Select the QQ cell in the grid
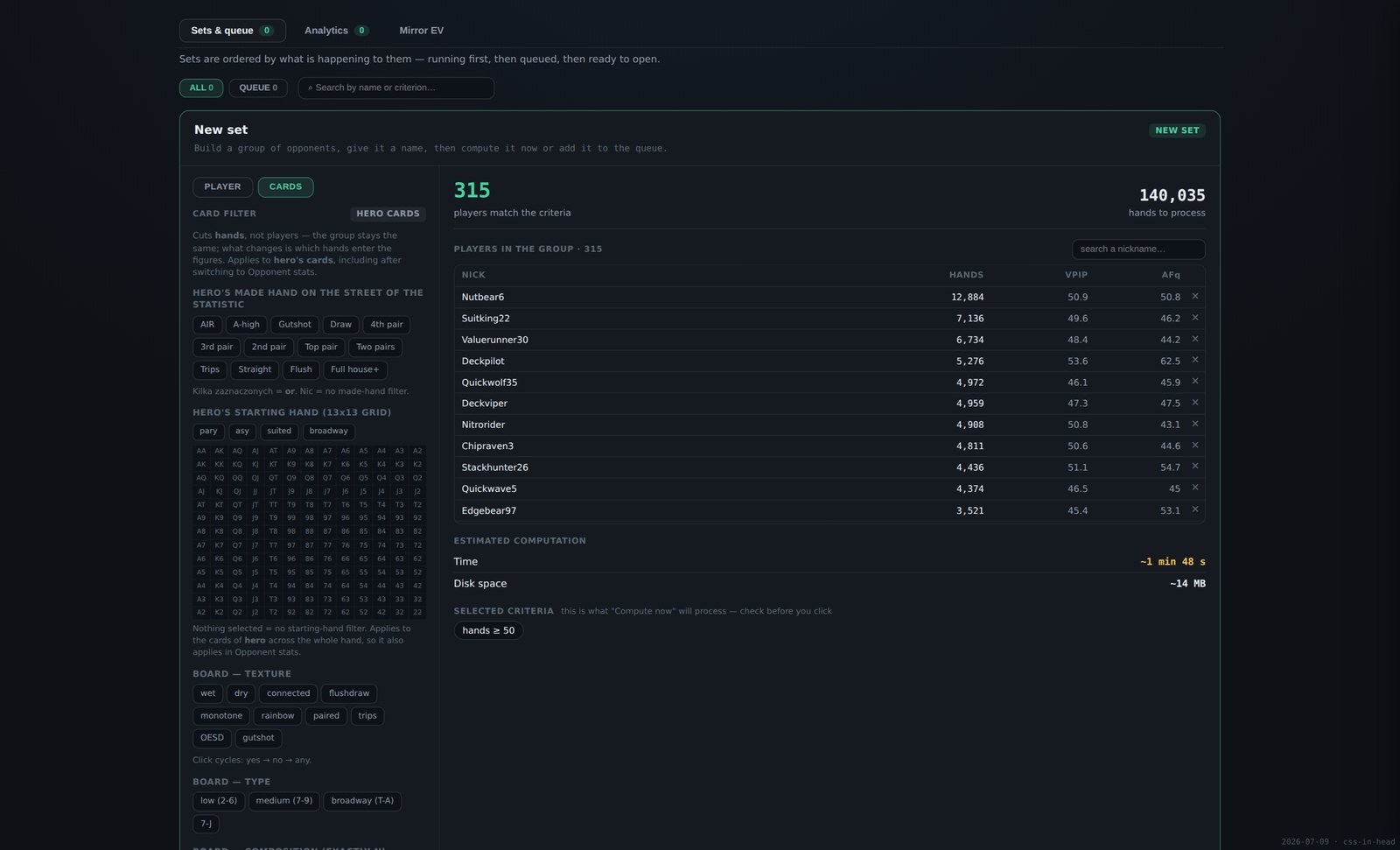 point(237,478)
